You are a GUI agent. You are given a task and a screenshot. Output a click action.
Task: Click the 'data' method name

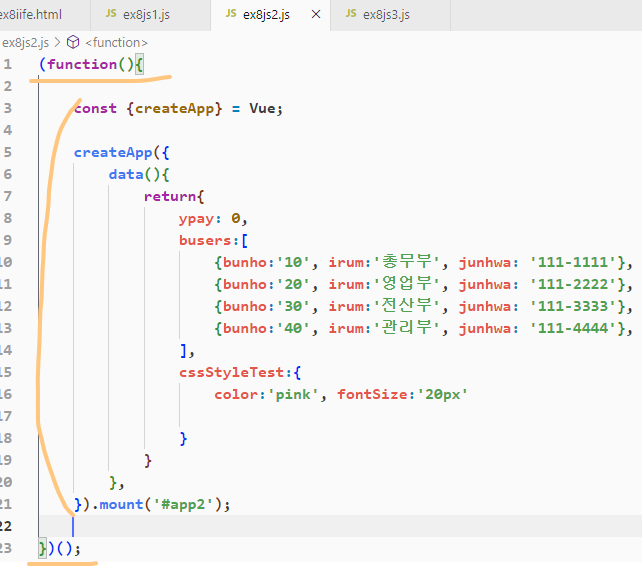coord(126,175)
